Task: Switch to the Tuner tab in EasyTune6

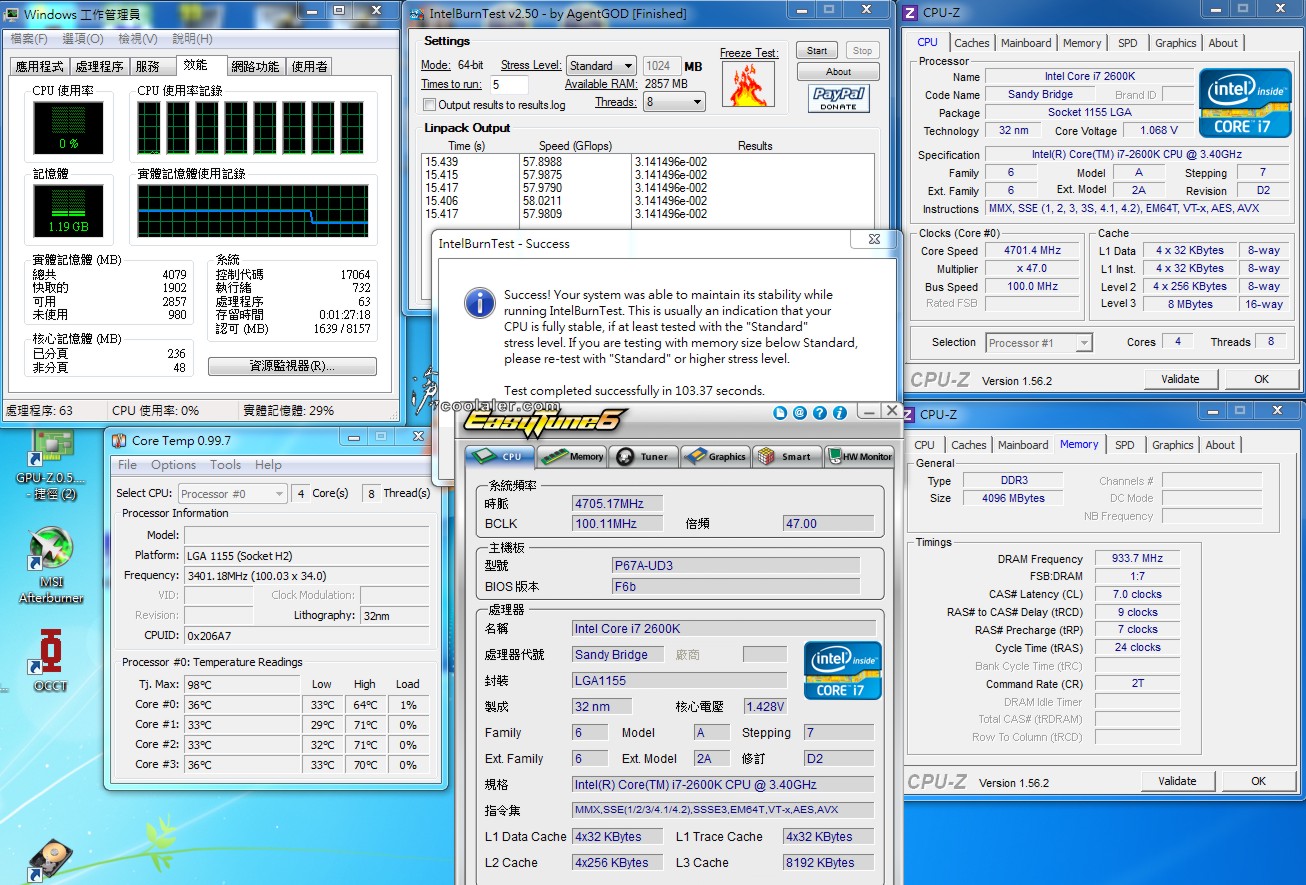Action: point(644,457)
